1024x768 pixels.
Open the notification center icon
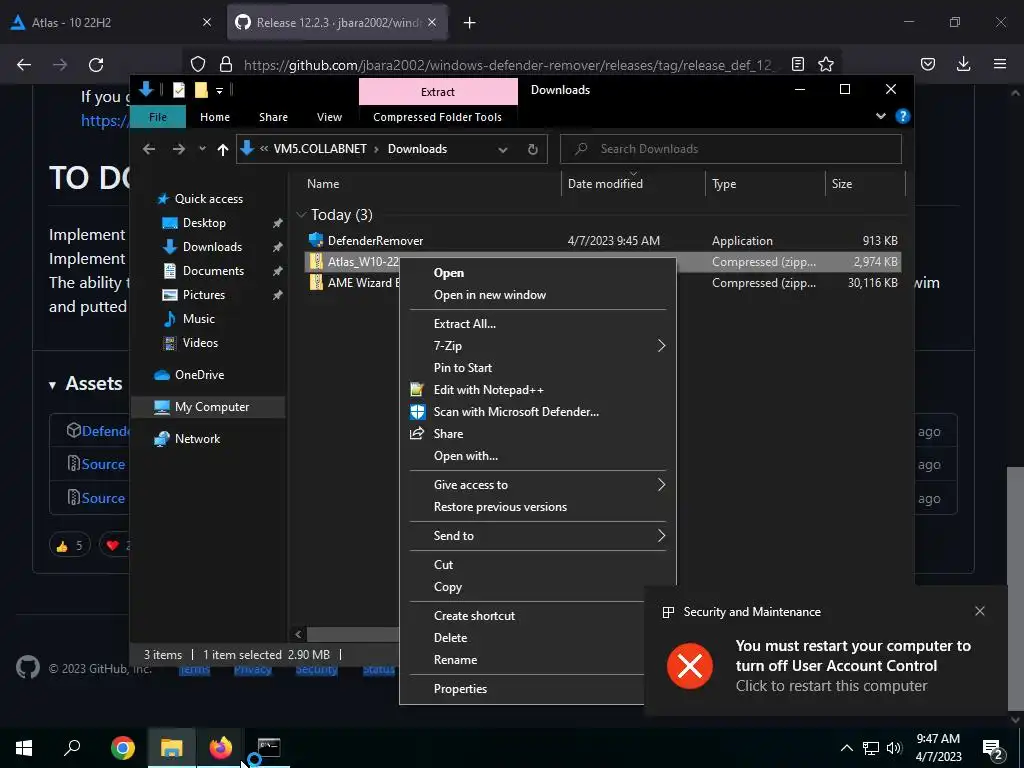pyautogui.click(x=992, y=748)
